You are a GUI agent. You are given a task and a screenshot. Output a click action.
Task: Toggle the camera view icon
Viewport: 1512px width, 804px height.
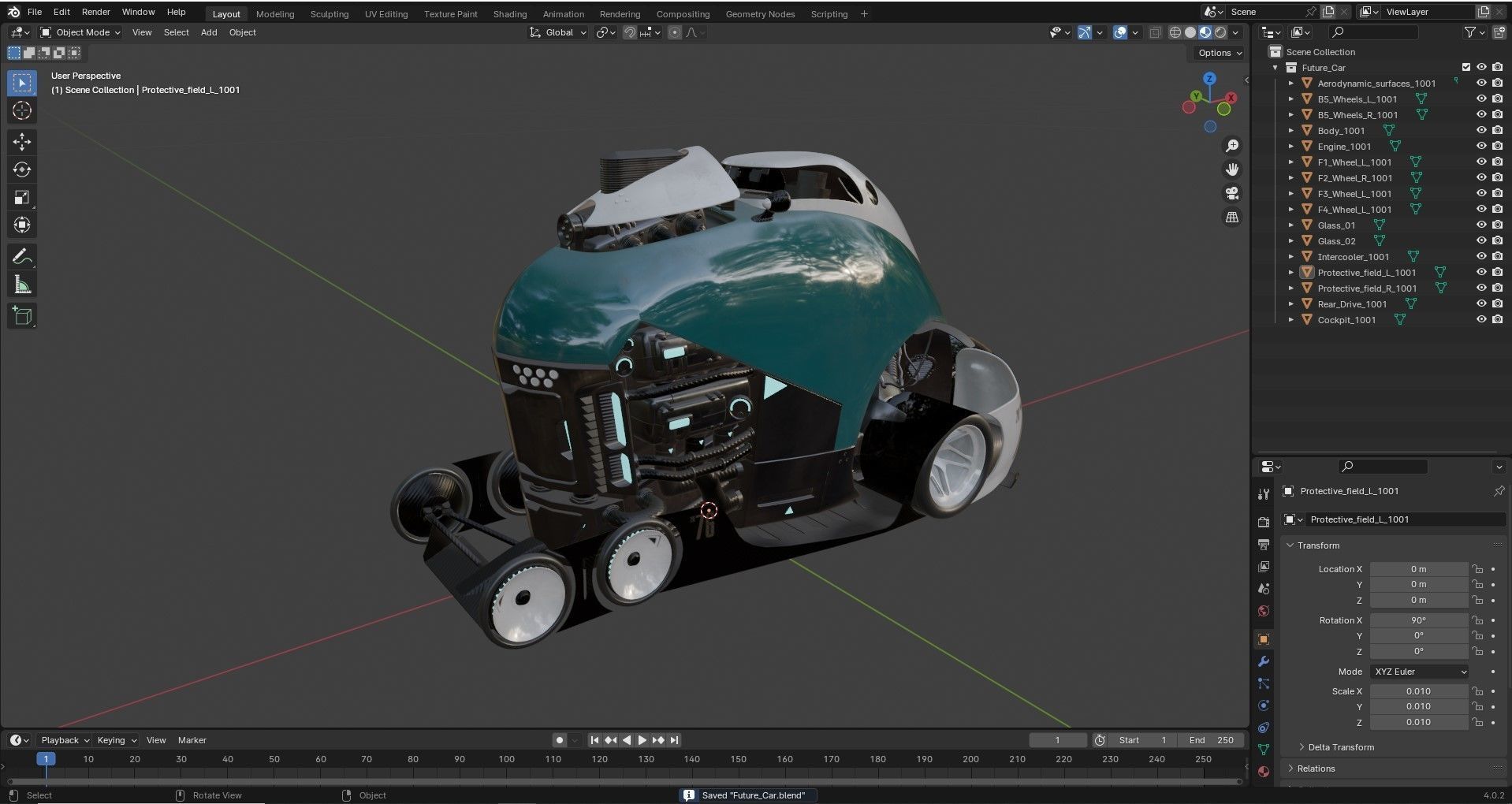1232,193
